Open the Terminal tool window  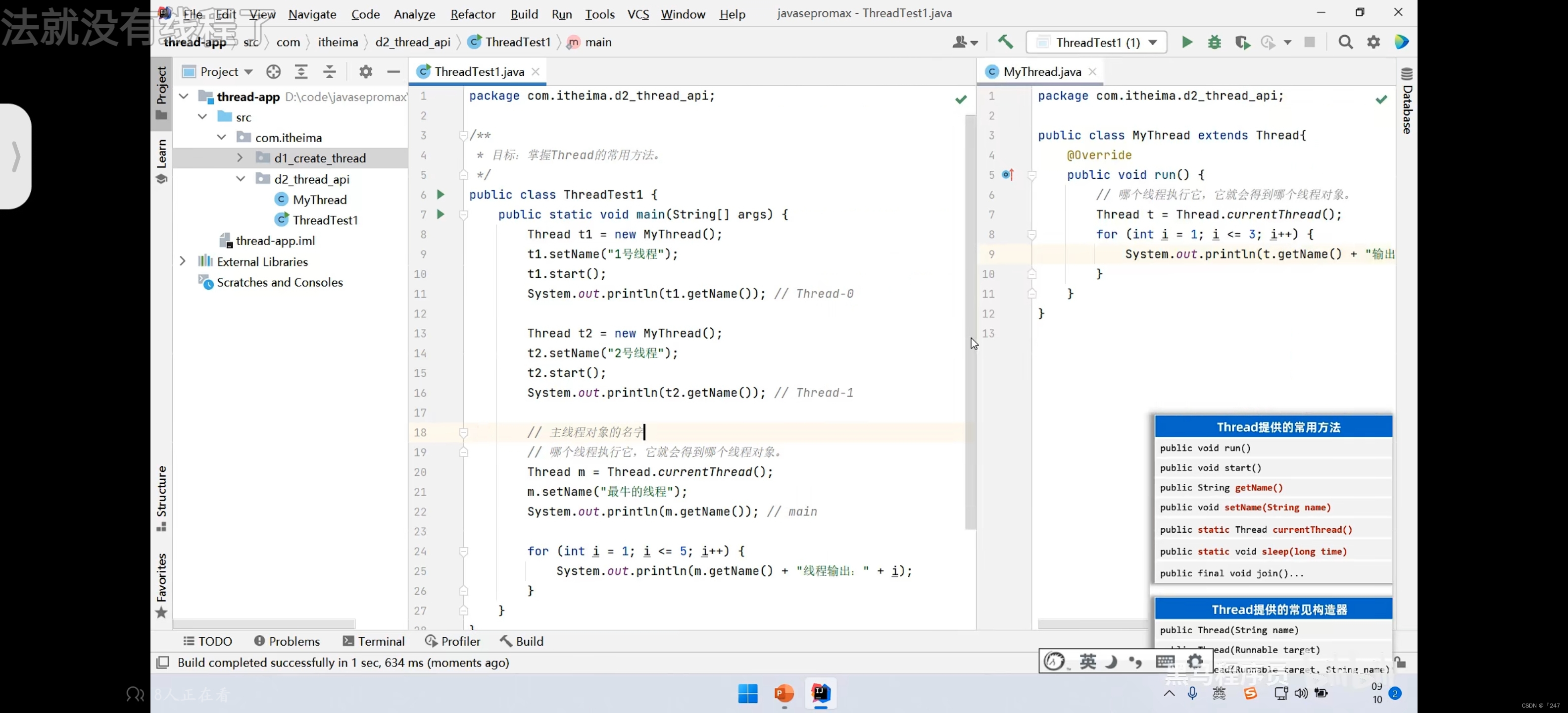click(x=374, y=641)
